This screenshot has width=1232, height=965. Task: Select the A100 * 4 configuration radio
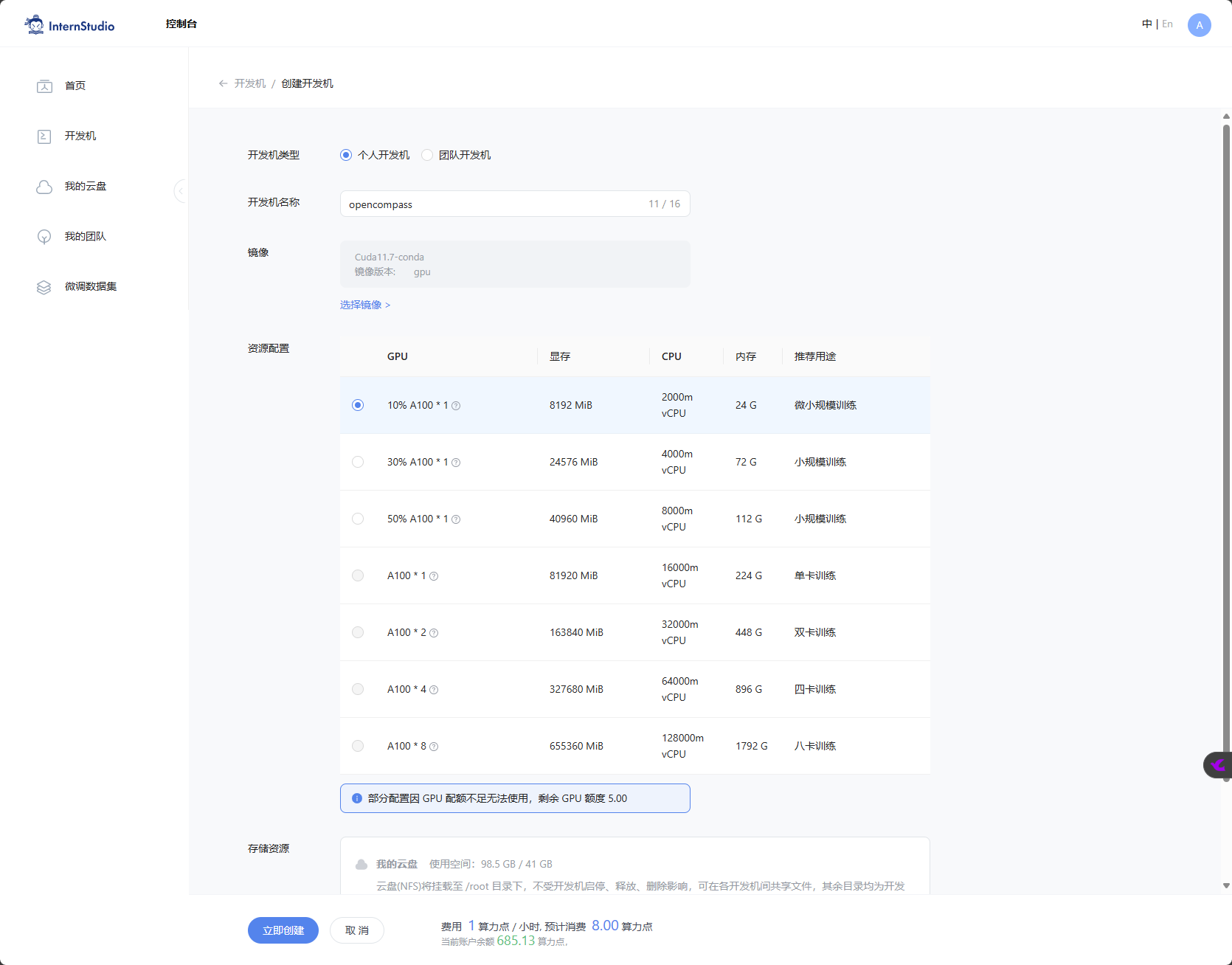point(358,689)
